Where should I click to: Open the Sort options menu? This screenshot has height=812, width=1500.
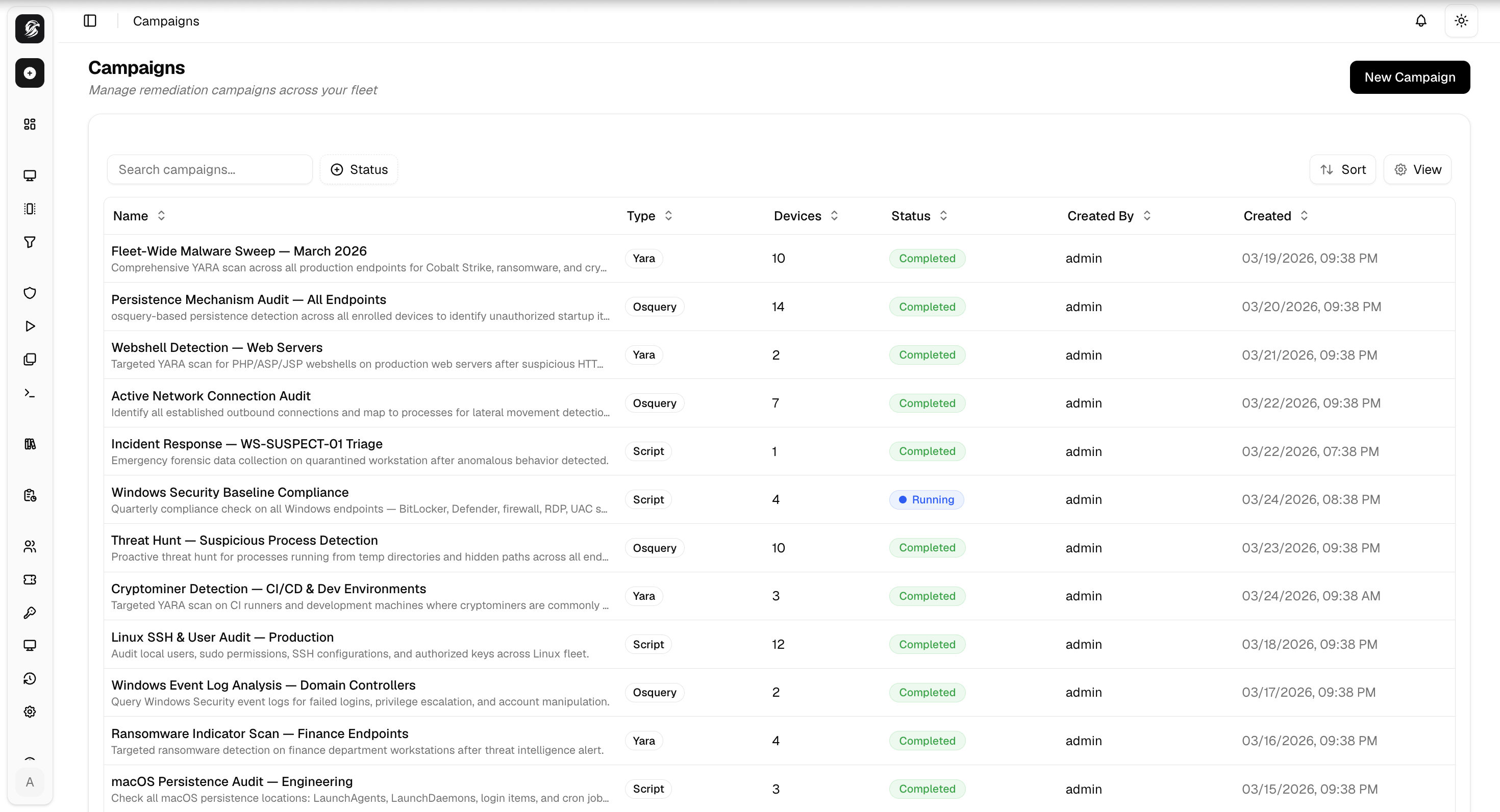tap(1342, 169)
